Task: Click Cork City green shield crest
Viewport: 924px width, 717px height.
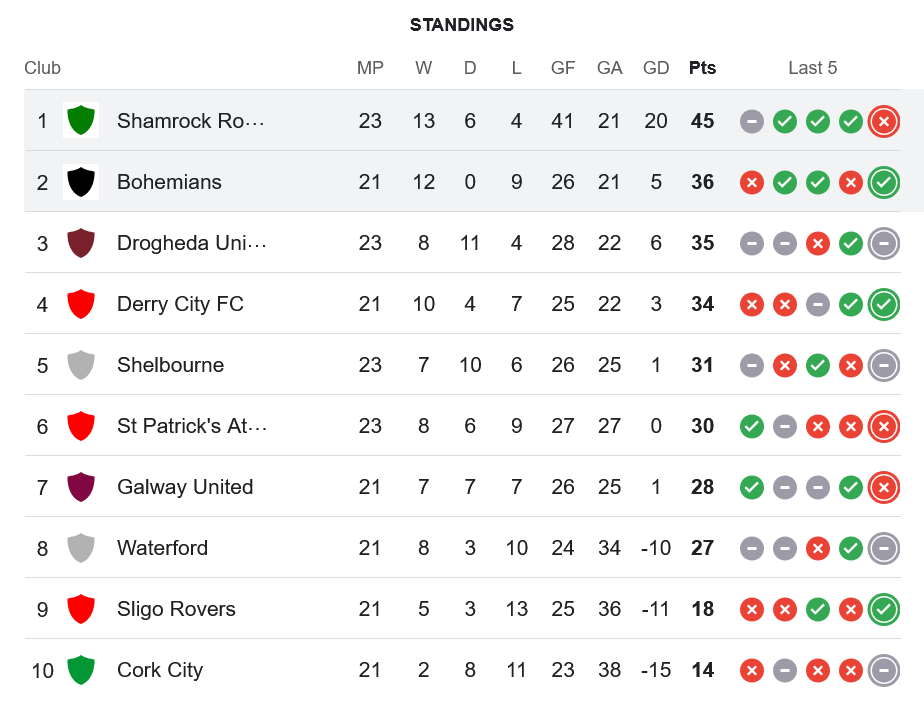Action: 81,670
